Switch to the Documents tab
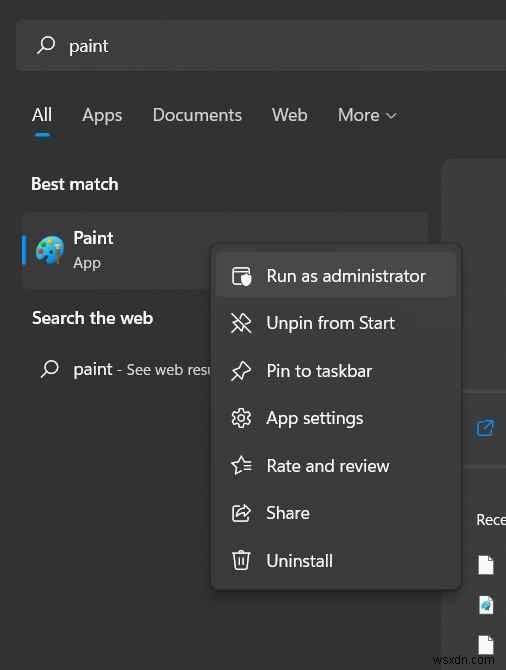Image resolution: width=506 pixels, height=670 pixels. 197,115
